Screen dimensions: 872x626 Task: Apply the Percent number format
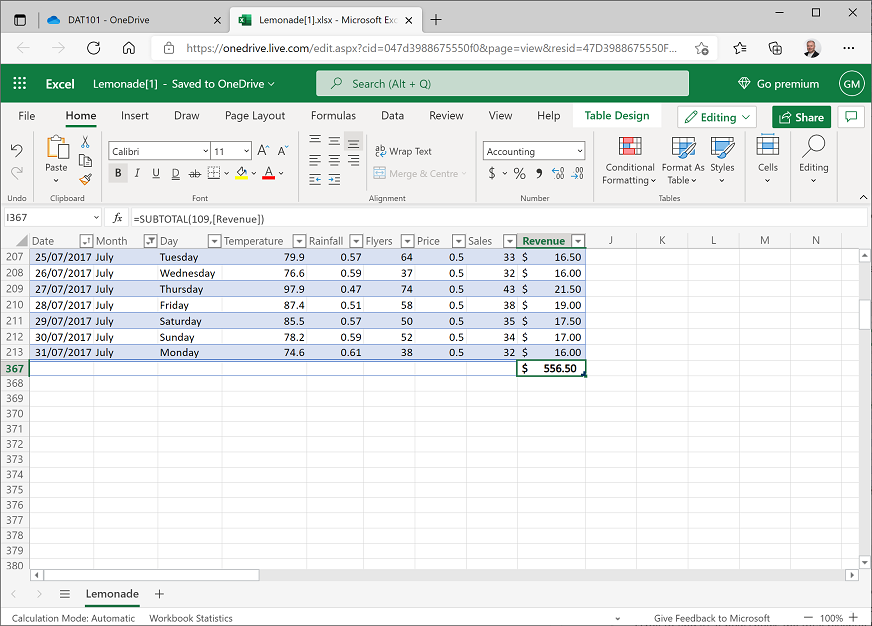pyautogui.click(x=518, y=172)
